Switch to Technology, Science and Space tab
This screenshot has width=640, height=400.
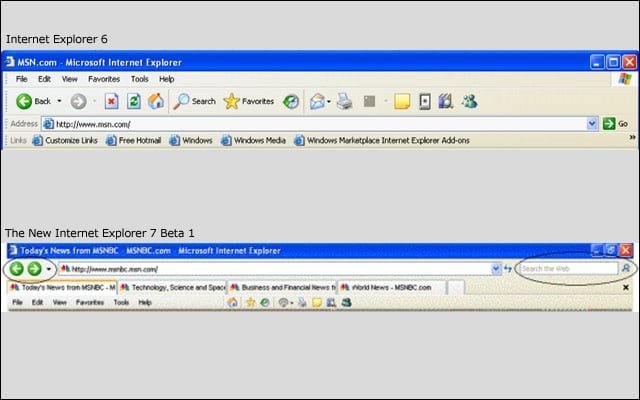coord(173,287)
